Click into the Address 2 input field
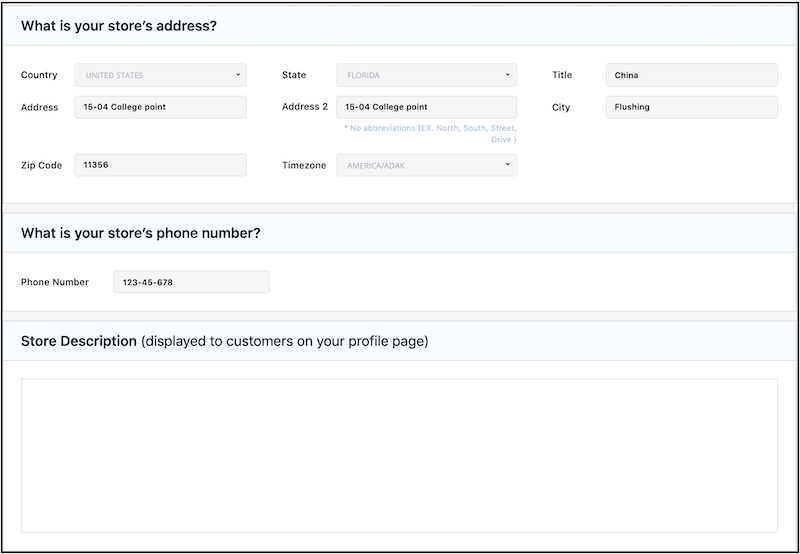Image resolution: width=800 pixels, height=554 pixels. (x=426, y=107)
